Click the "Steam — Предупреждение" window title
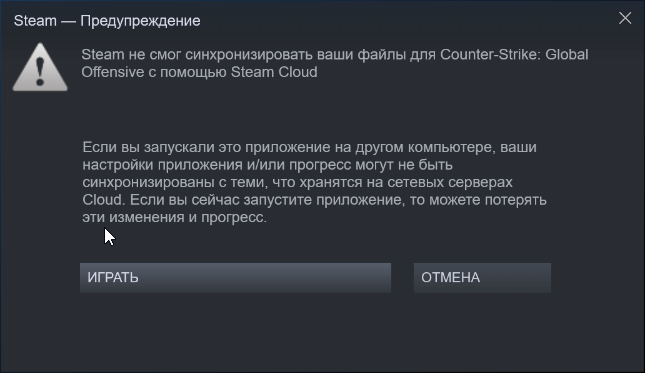Screen dimensions: 645x373 (107, 21)
